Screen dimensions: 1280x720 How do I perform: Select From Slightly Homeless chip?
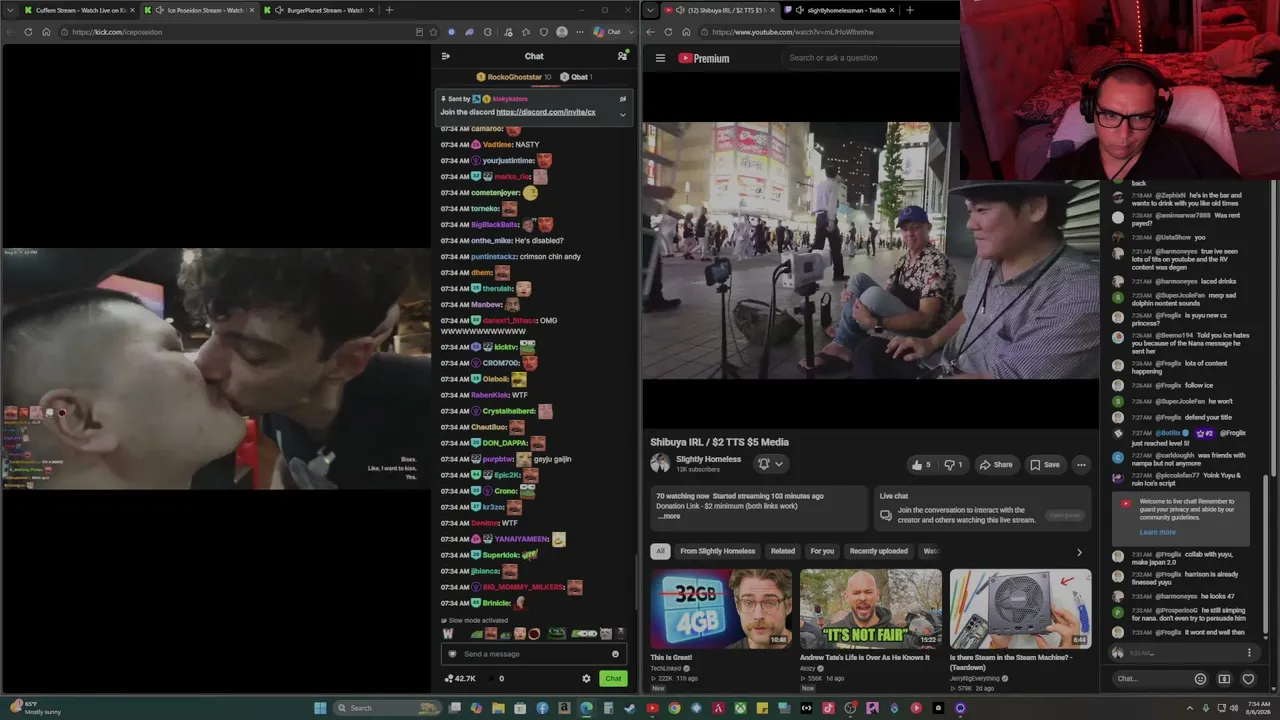tap(718, 551)
